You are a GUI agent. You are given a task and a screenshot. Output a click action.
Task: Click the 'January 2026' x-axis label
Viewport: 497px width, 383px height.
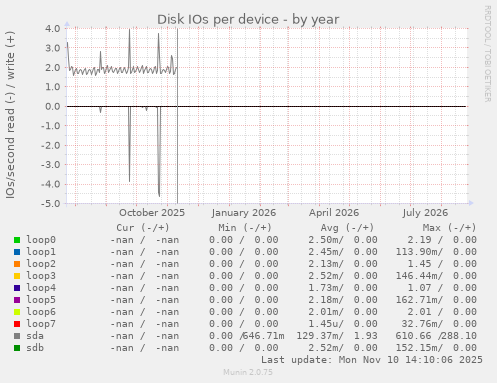[x=244, y=213]
